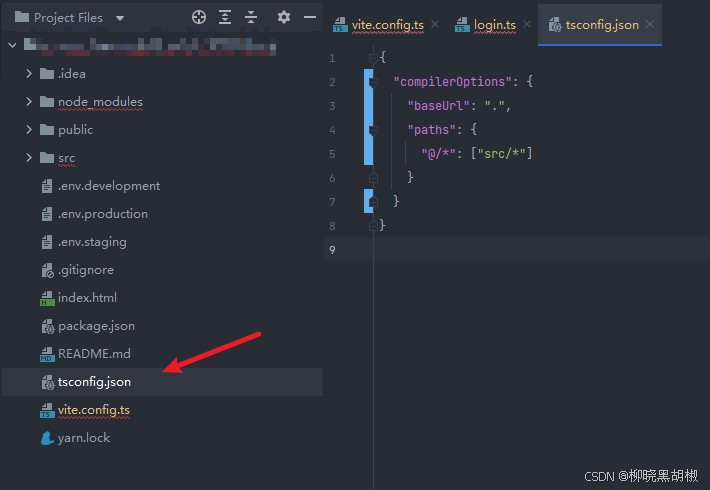Open package.json in the project tree
This screenshot has width=710, height=490.
pos(96,326)
